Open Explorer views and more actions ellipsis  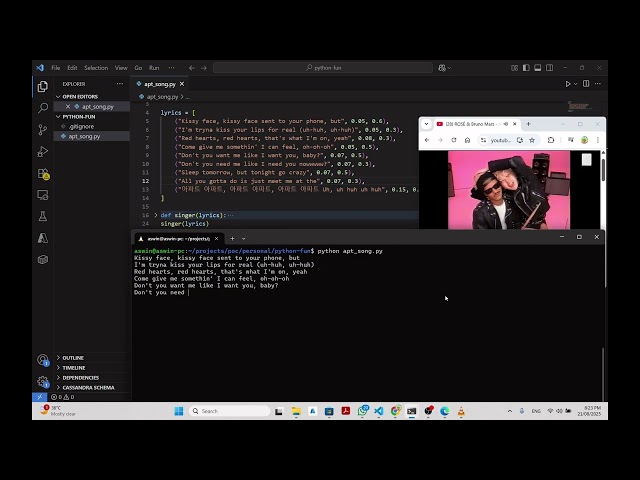pyautogui.click(x=120, y=84)
